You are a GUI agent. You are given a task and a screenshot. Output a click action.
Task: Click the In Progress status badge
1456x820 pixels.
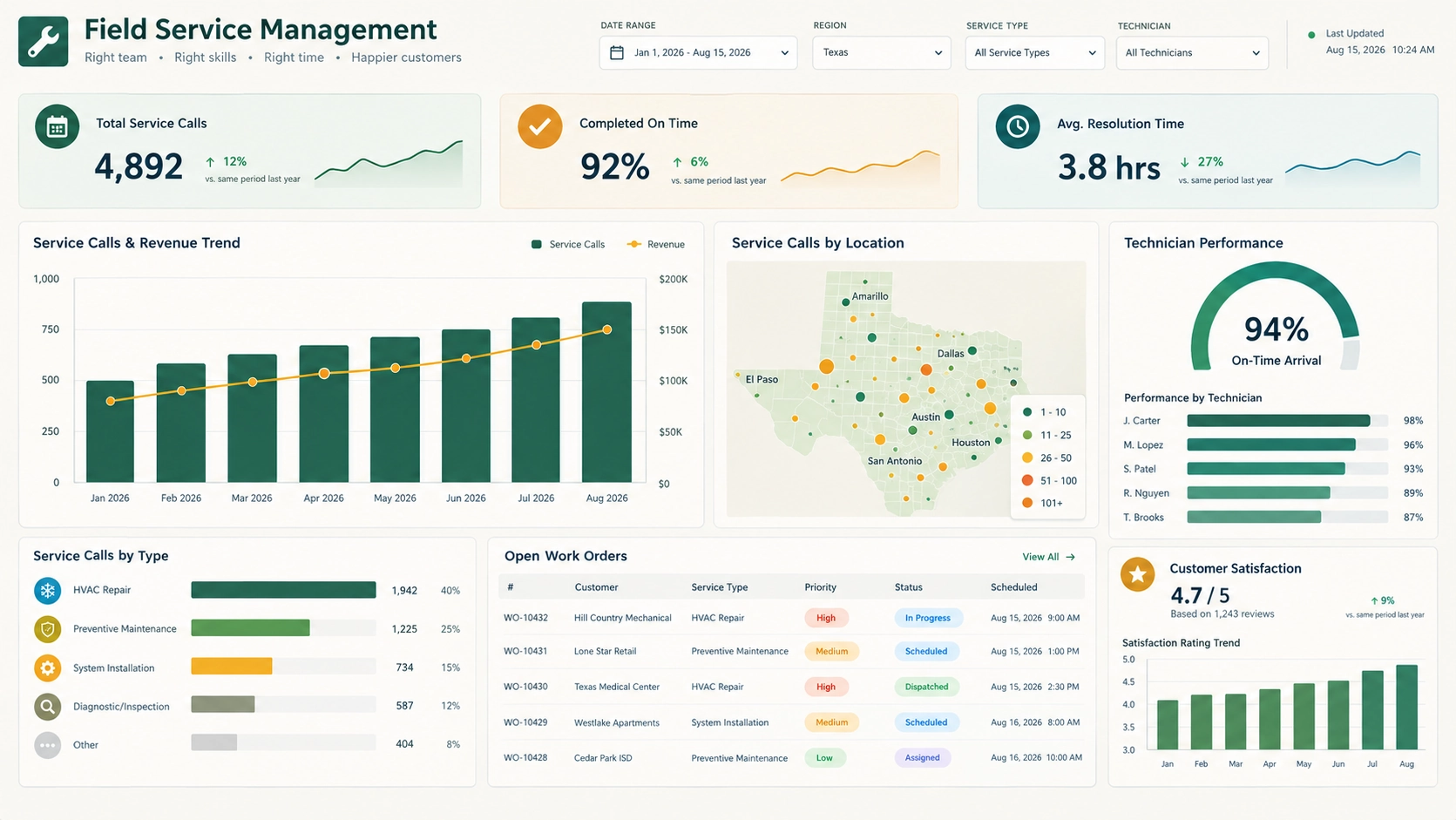click(927, 618)
